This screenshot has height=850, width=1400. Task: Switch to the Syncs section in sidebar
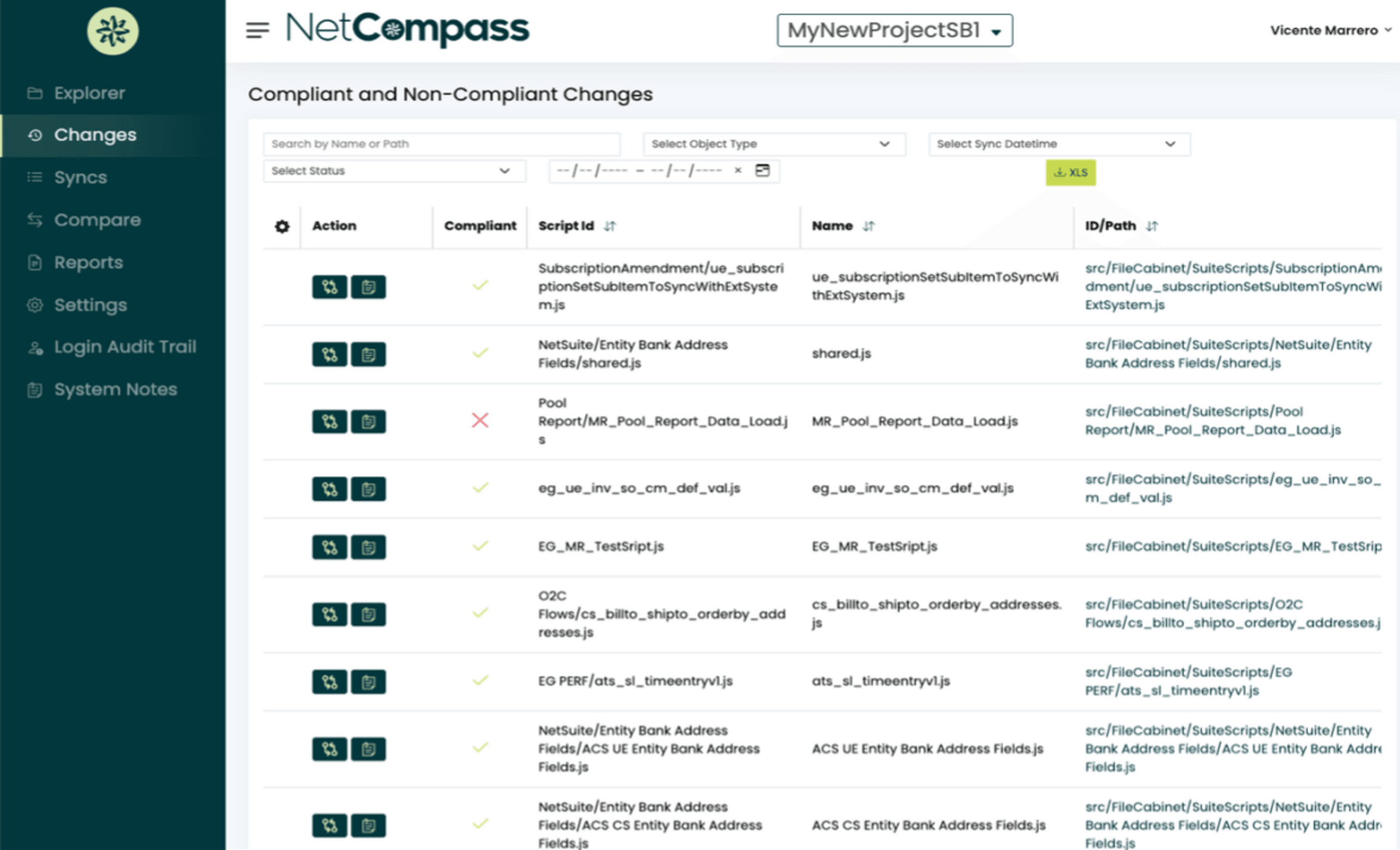click(x=80, y=177)
